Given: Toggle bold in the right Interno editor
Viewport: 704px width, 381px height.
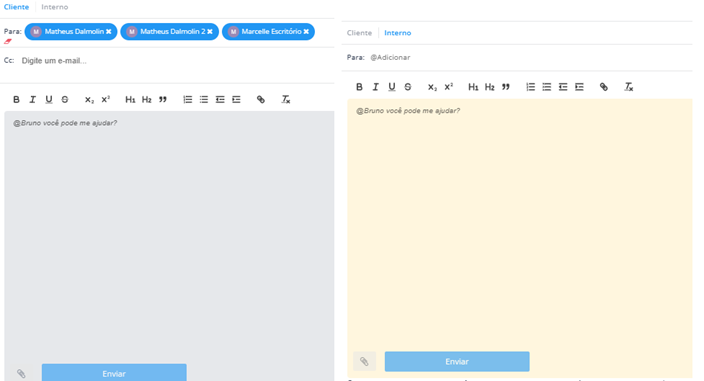Looking at the screenshot, I should 359,87.
